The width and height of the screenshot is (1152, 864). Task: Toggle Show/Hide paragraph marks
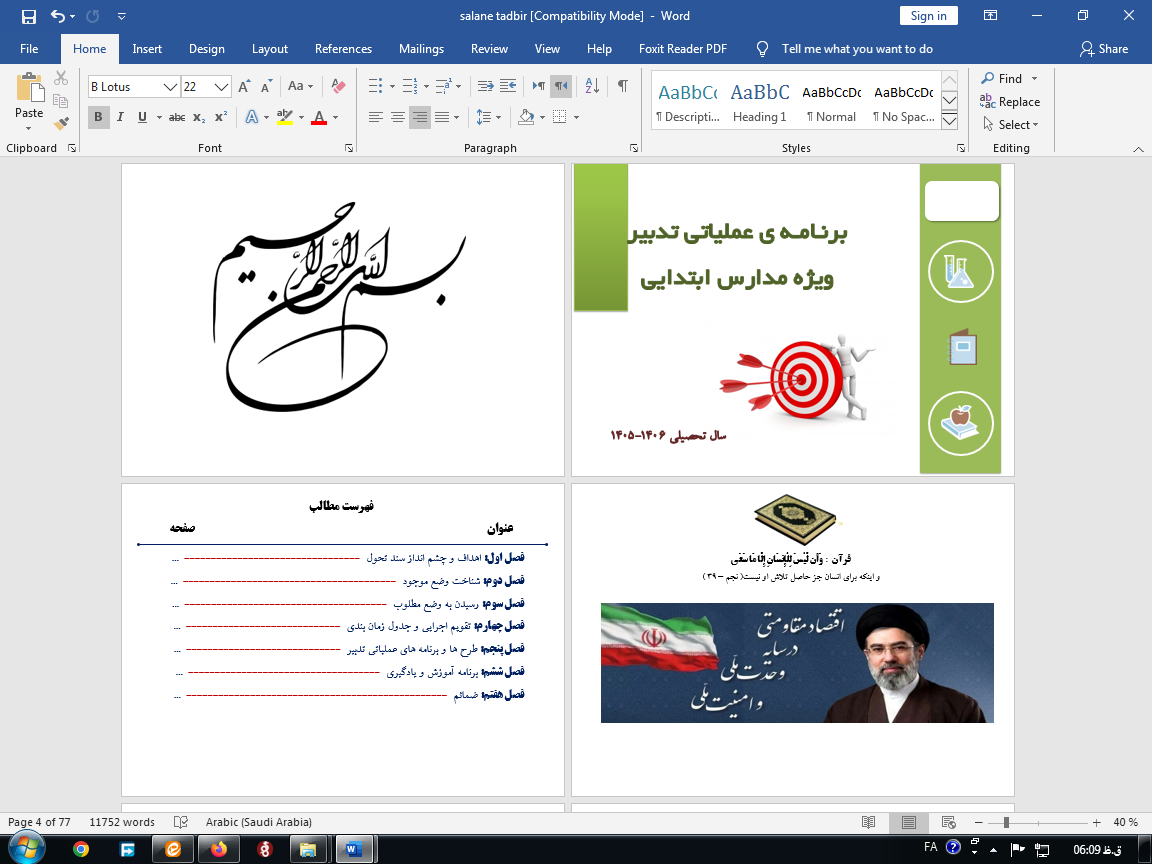click(x=622, y=87)
